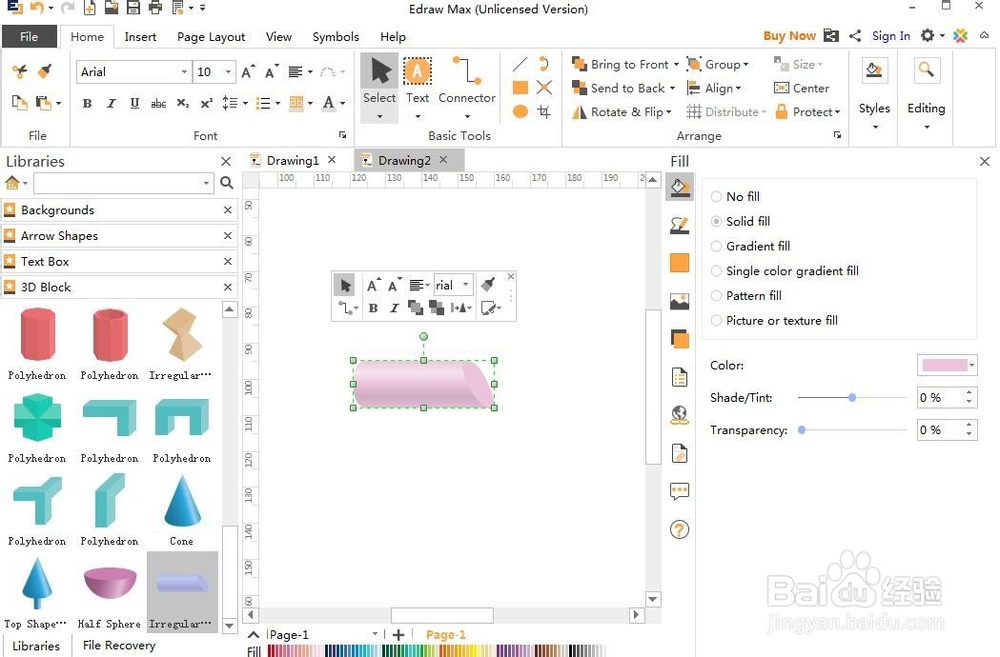
Task: Click the Sign In link
Action: (x=891, y=36)
